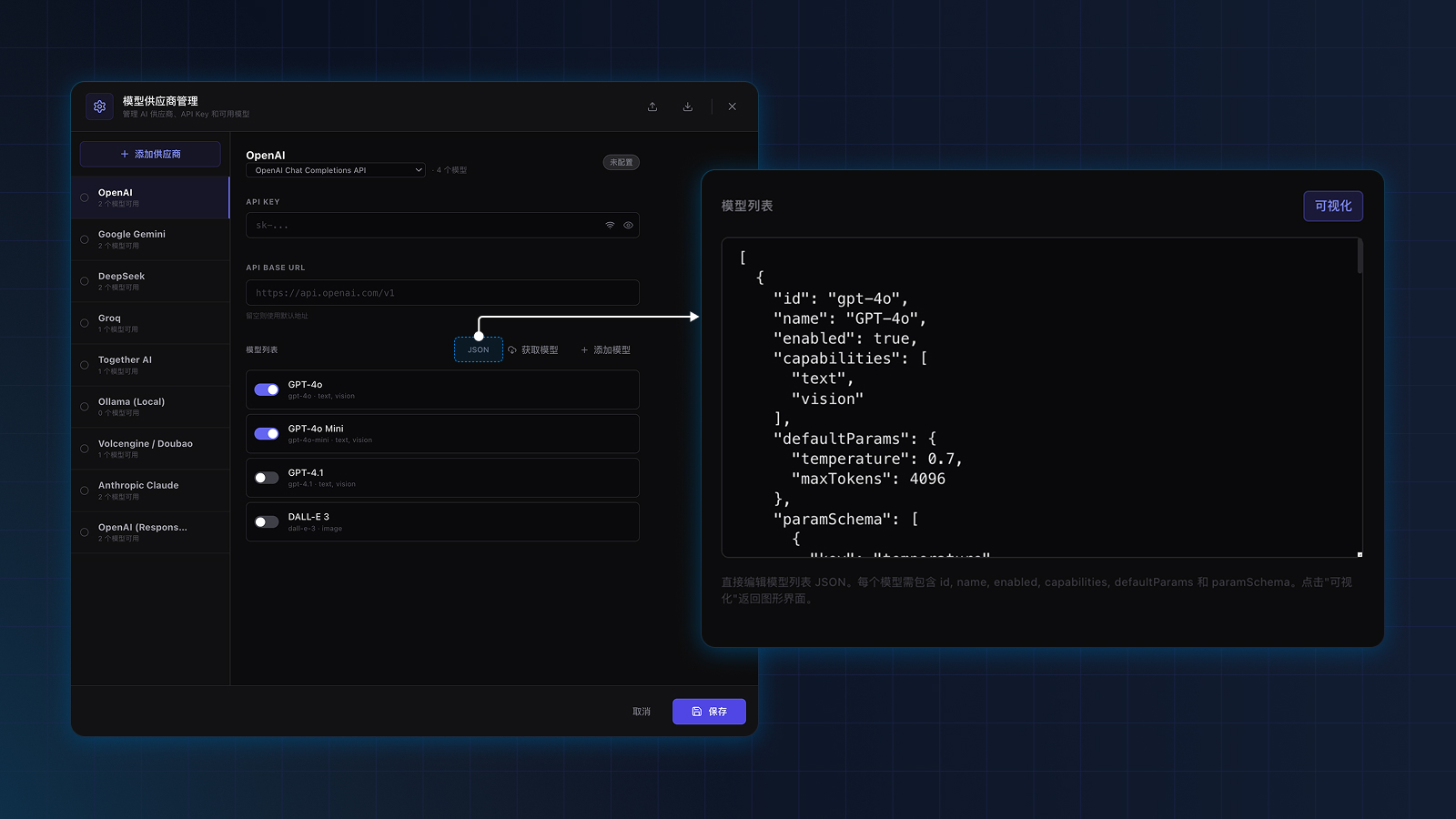Screen dimensions: 1456x819
Task: Show the API key with eye icon
Action: [x=628, y=225]
